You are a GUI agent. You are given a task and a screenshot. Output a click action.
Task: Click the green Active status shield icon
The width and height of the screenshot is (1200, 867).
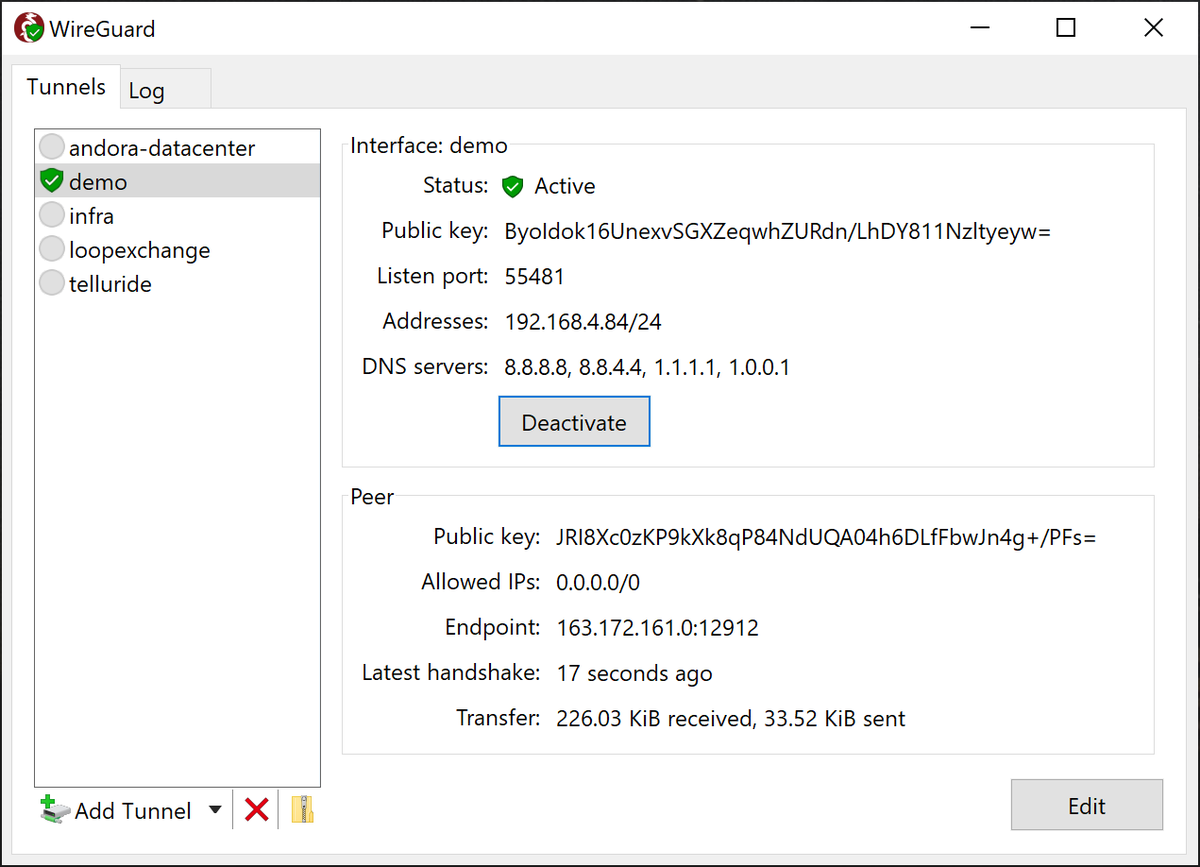pyautogui.click(x=513, y=186)
